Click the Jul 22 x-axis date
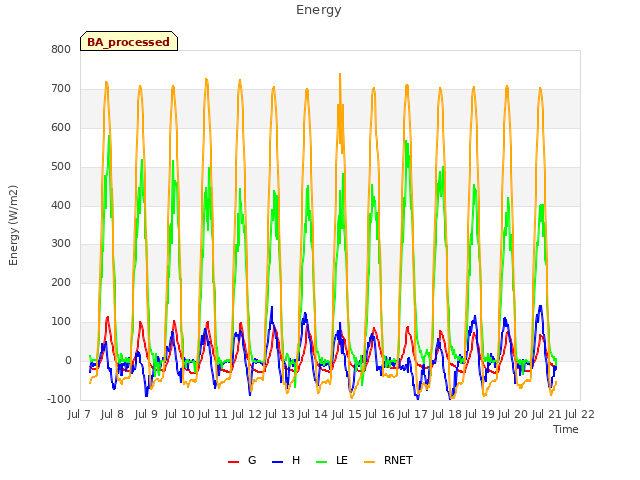The width and height of the screenshot is (640, 480). point(580,414)
